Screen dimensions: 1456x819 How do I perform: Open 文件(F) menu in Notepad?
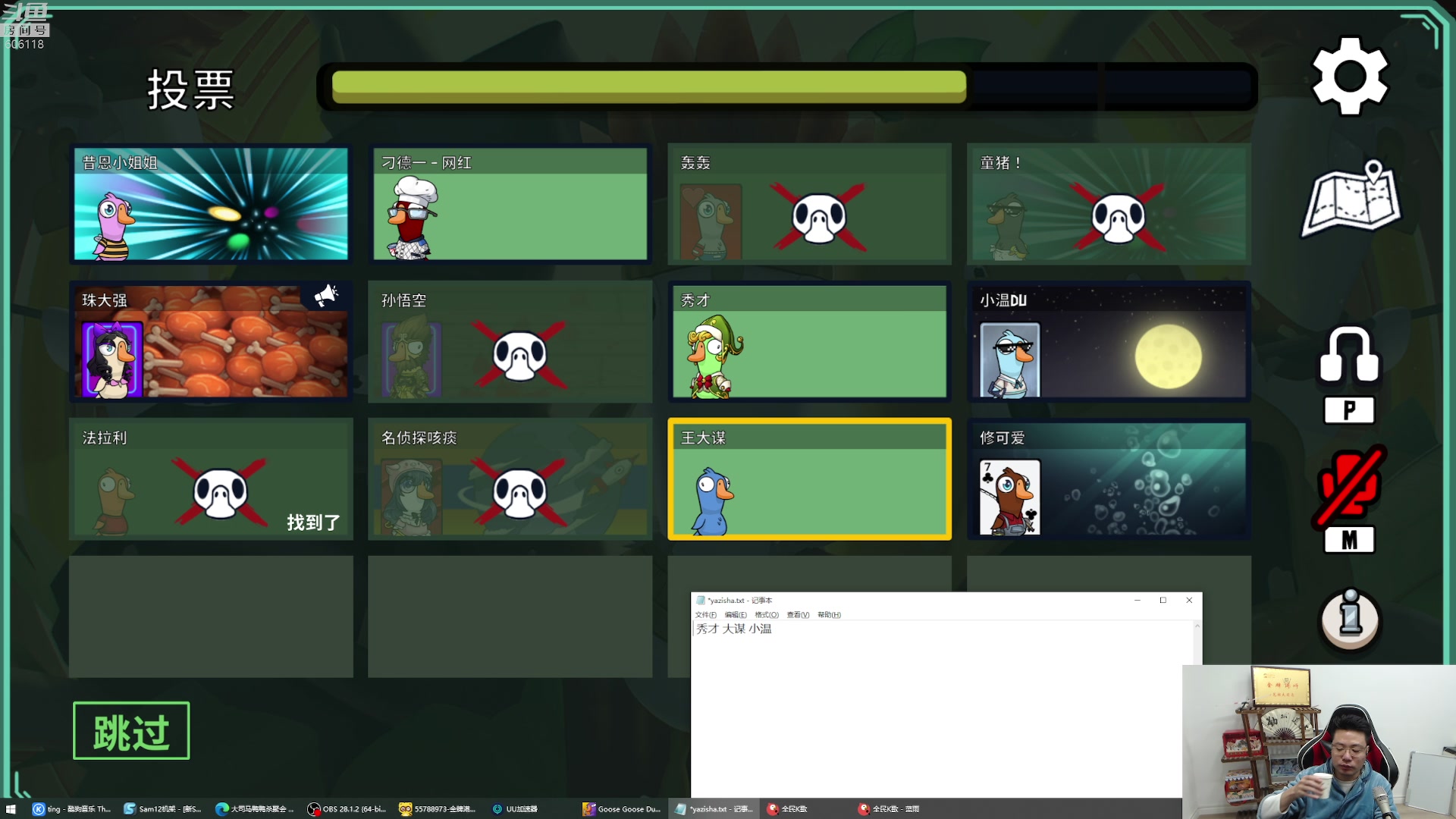705,615
